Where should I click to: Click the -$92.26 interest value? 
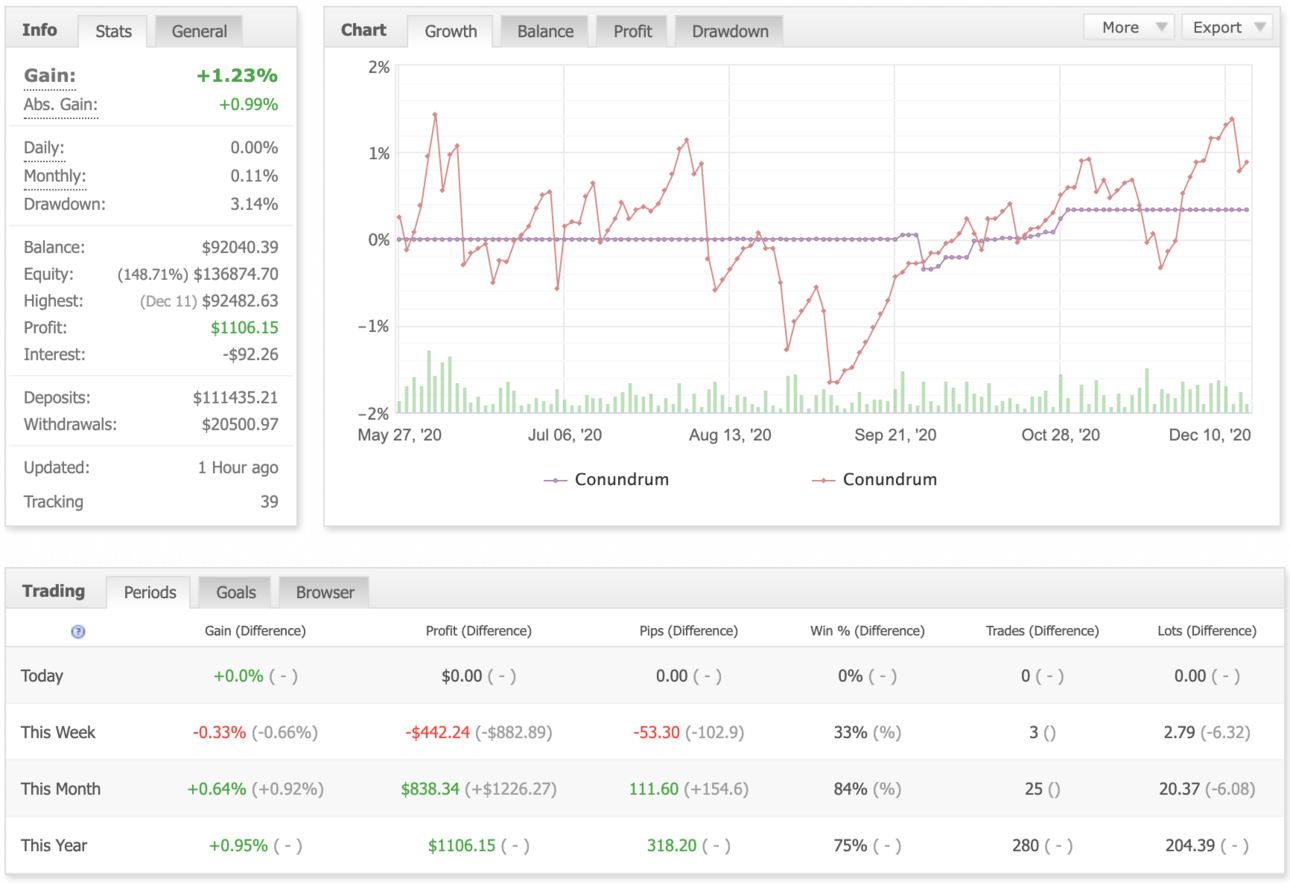coord(249,354)
